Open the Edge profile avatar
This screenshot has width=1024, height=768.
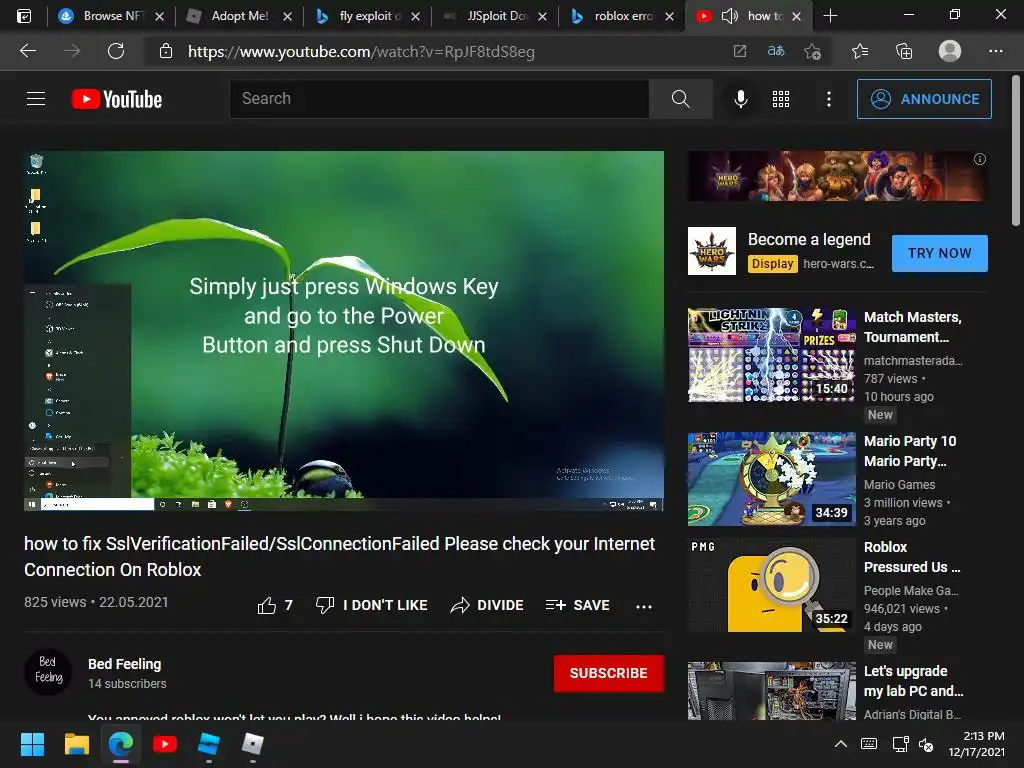click(950, 51)
